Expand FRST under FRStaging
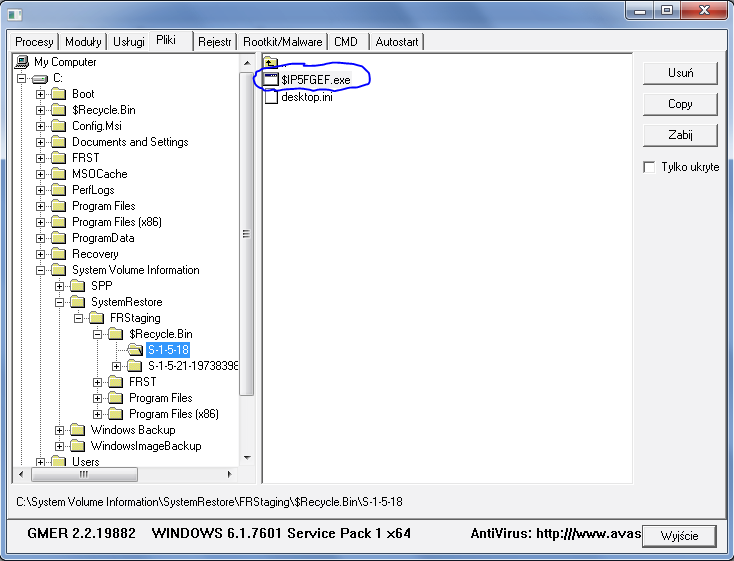This screenshot has height=561, width=734. point(97,382)
